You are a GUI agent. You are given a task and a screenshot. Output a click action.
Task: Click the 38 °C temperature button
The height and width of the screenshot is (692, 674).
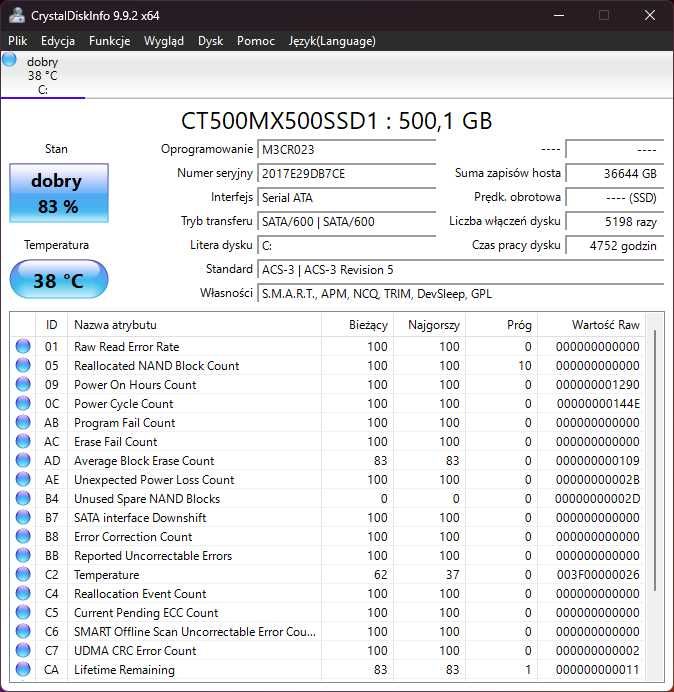(x=59, y=280)
